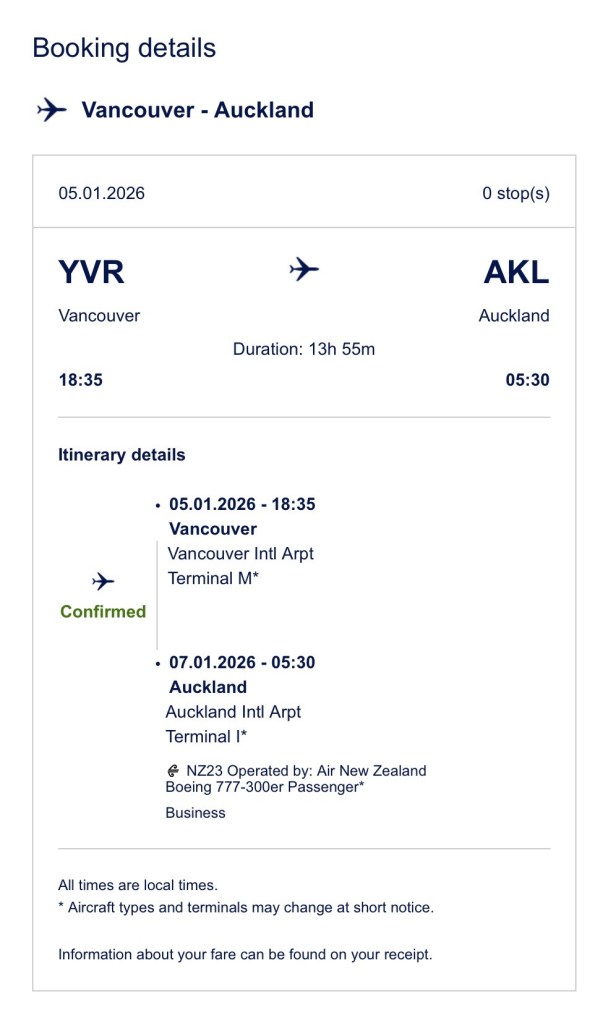
Task: Click the NZ23 Operated by Air New Zealand line
Action: coord(306,771)
